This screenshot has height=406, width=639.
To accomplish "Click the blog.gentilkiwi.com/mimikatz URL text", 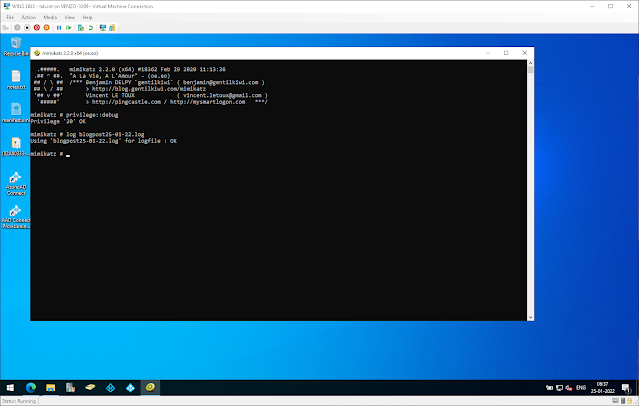I will point(149,89).
